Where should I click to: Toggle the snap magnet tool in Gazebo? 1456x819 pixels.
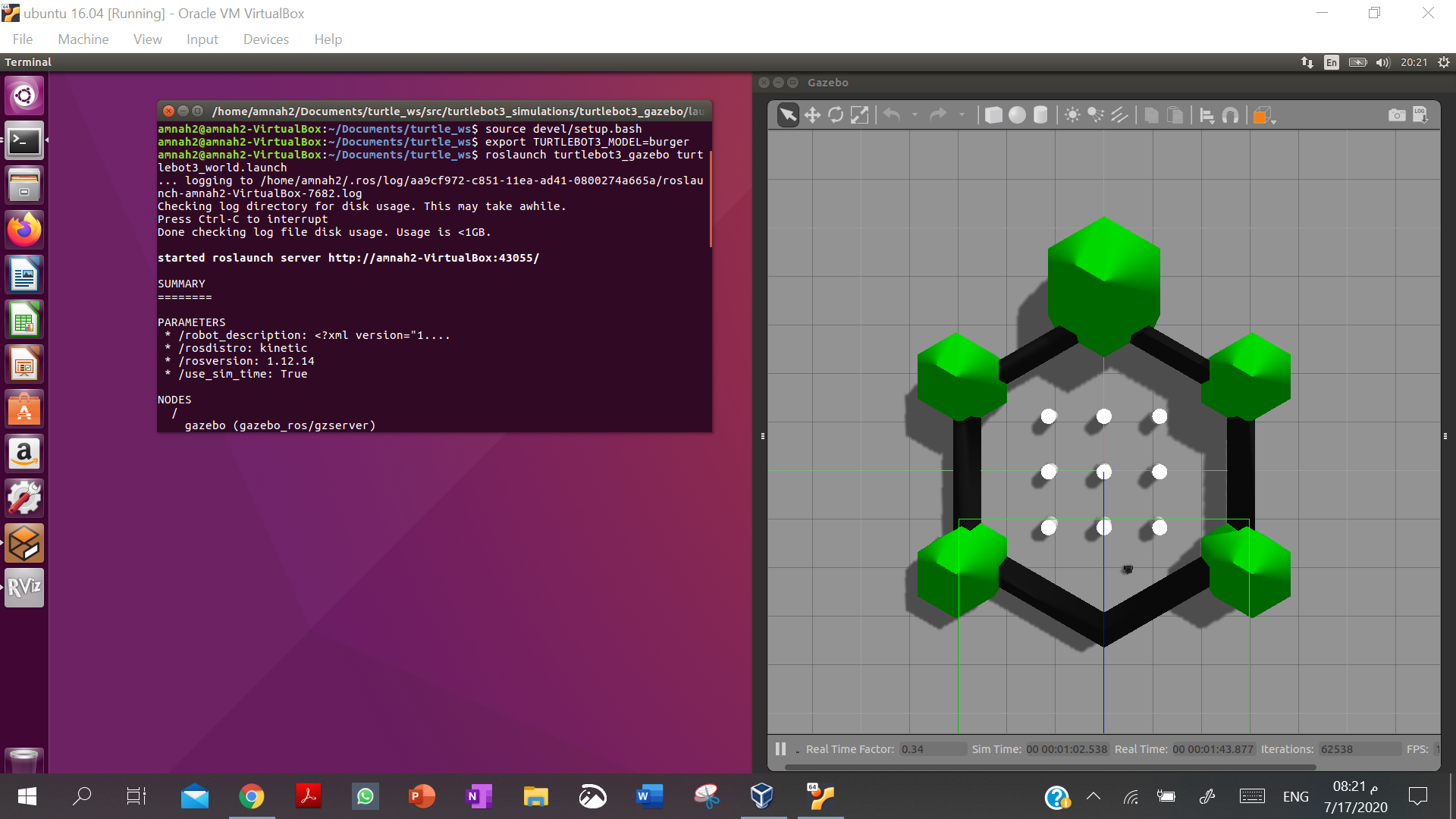(1230, 115)
